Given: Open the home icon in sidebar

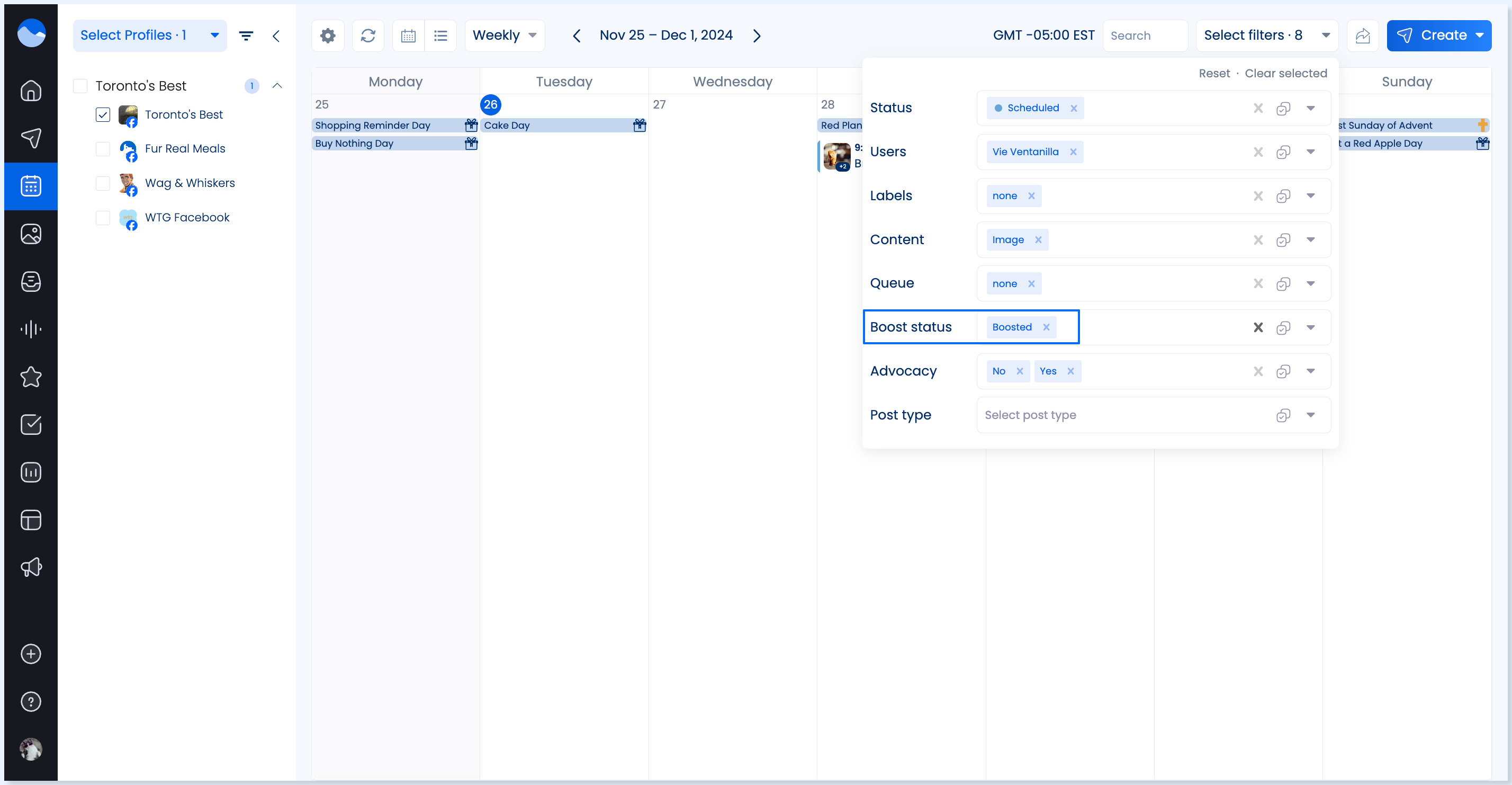Looking at the screenshot, I should [31, 91].
